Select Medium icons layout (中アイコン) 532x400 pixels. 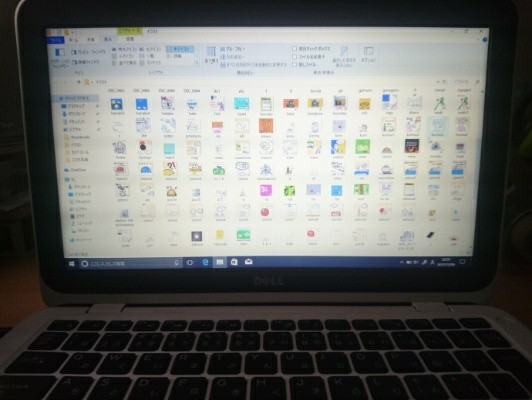tap(180, 49)
